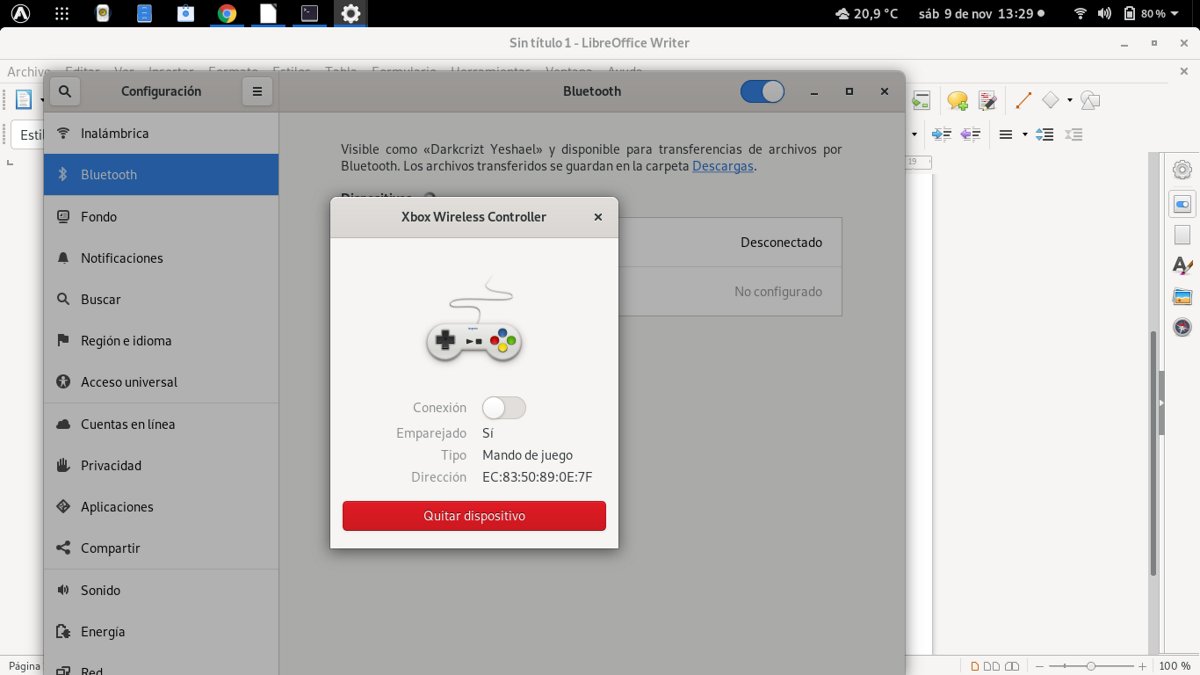This screenshot has height=675, width=1200.
Task: Open the Descargas folder link
Action: click(722, 166)
